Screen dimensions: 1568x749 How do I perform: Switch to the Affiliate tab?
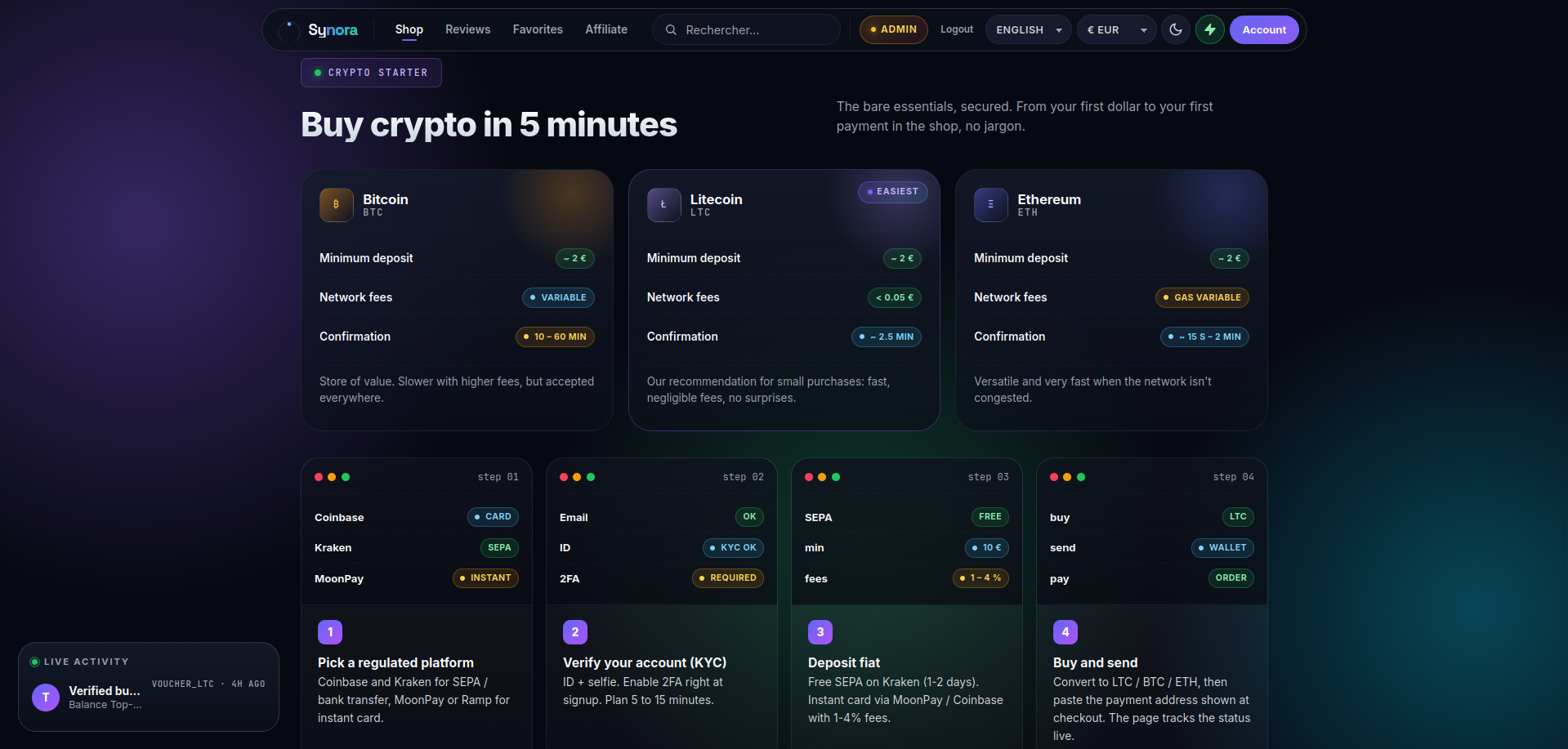606,29
